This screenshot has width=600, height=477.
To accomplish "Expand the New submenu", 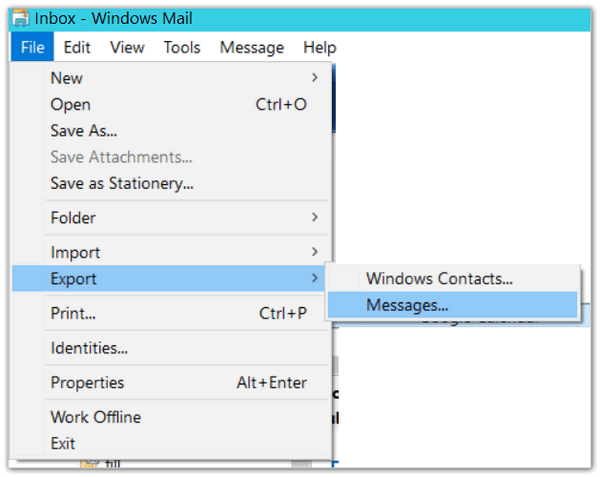I will 171,78.
